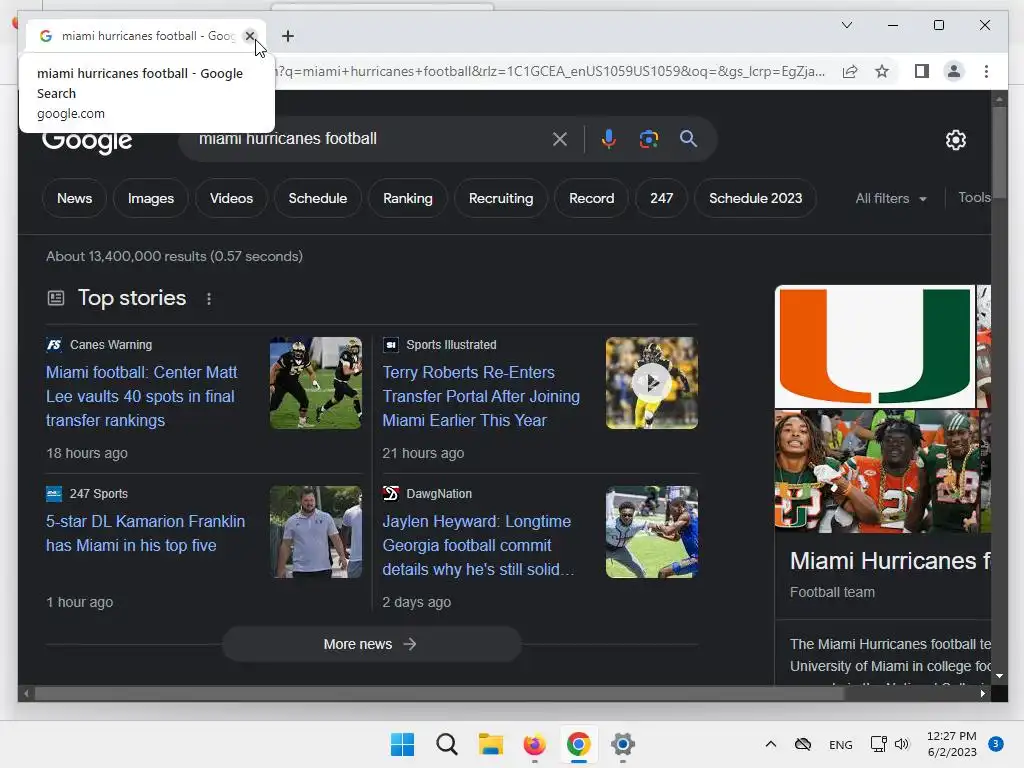Switch to the Videos filter
This screenshot has width=1024, height=768.
coord(231,199)
